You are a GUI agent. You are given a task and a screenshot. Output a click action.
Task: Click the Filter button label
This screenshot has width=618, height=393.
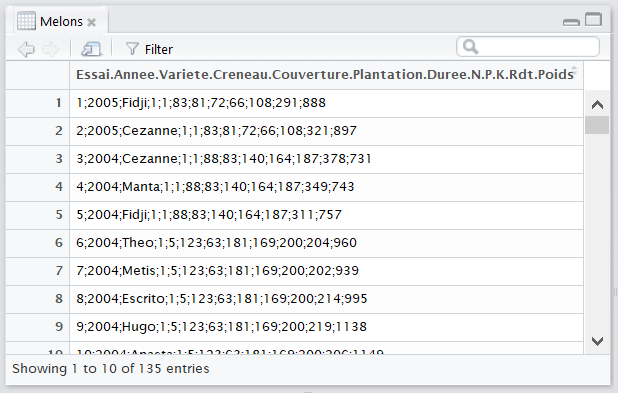(x=158, y=50)
